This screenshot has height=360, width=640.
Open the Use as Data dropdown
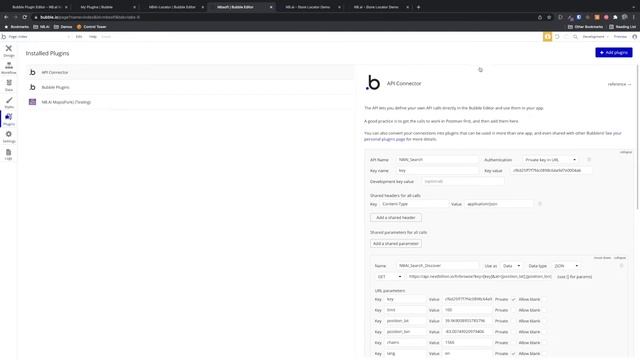(511, 266)
